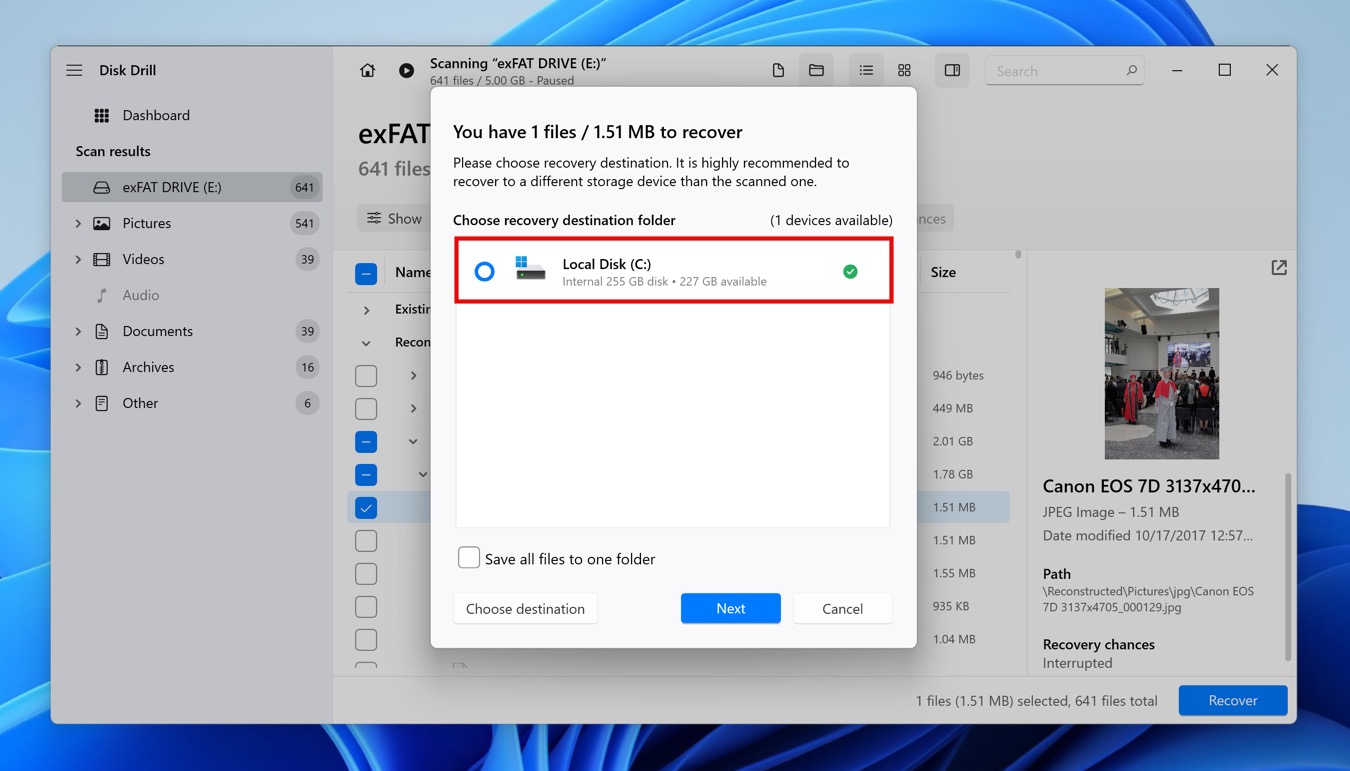This screenshot has height=771, width=1350.
Task: Expand the Archives category
Action: (78, 368)
